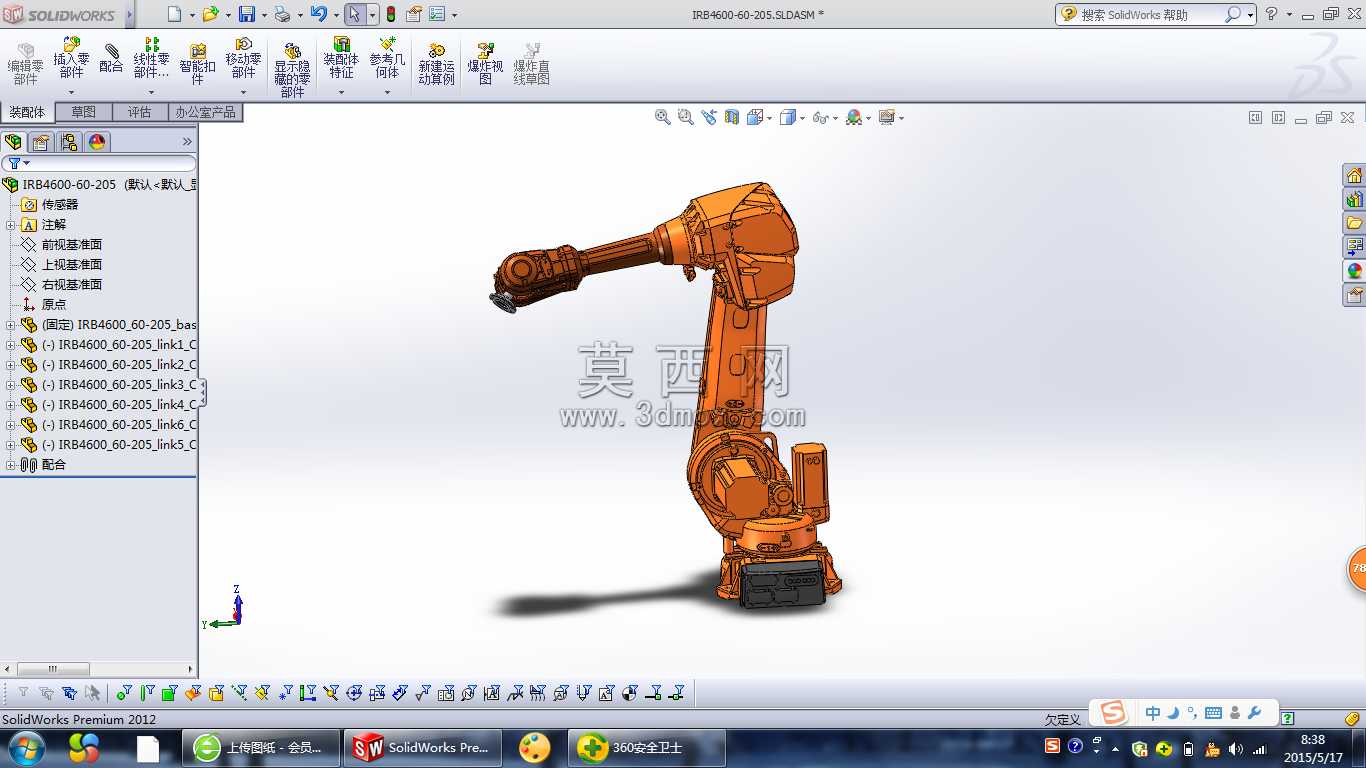Select 原点 in the feature tree

click(54, 305)
